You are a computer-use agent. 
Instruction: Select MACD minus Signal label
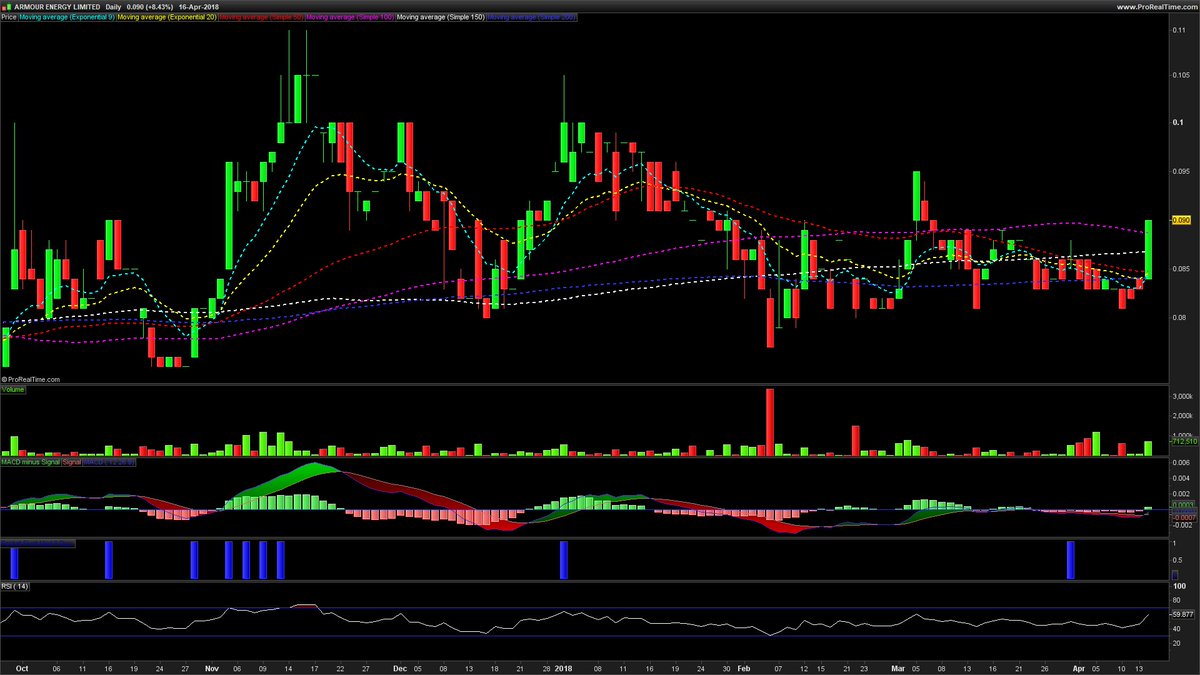[x=31, y=462]
